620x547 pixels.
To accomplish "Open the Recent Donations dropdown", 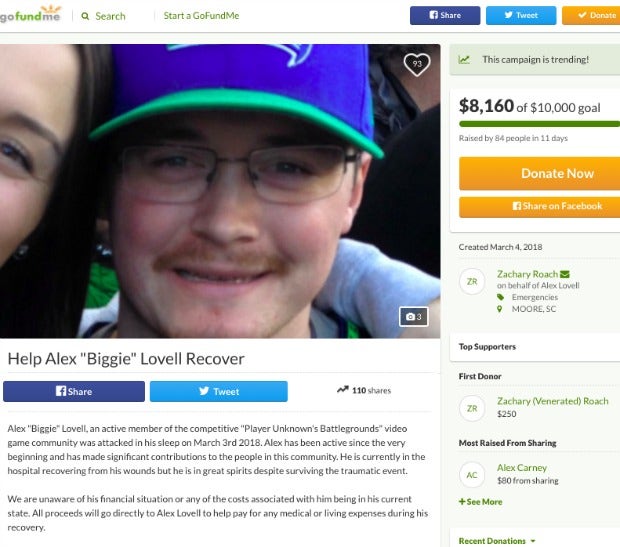I will click(497, 541).
